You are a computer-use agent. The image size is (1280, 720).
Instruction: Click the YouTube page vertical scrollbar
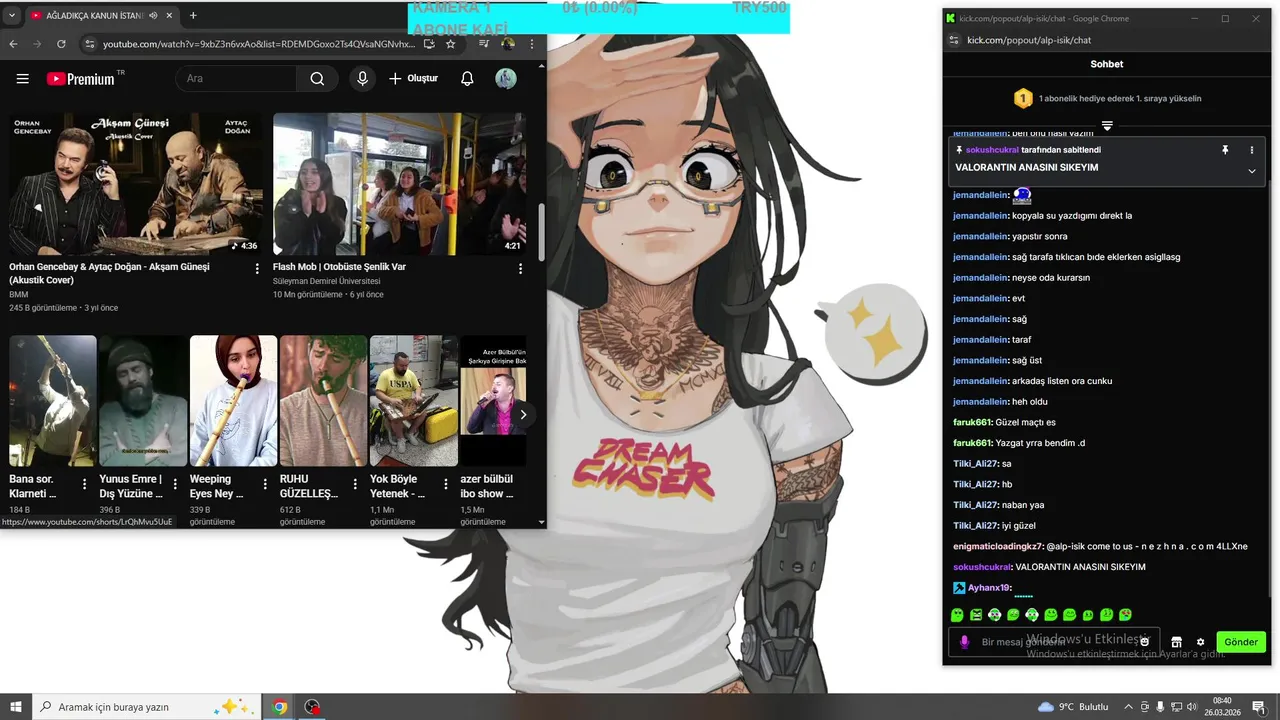(542, 232)
